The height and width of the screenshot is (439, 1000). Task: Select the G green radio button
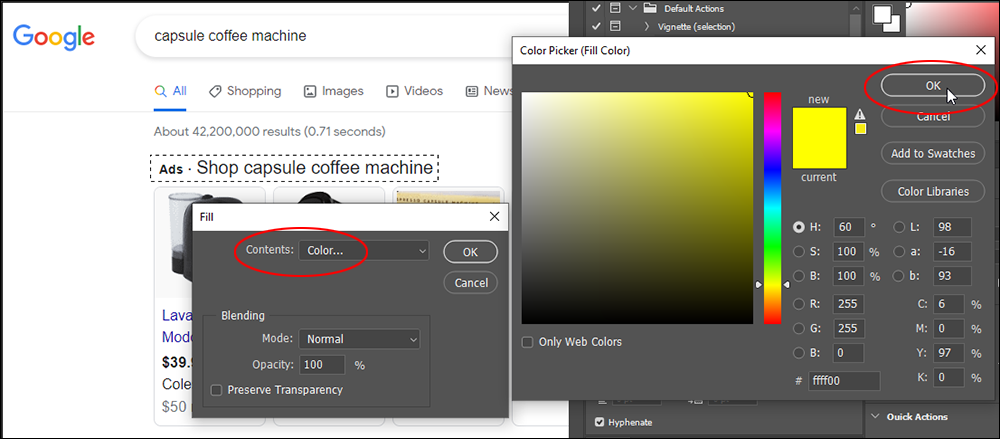pos(798,328)
